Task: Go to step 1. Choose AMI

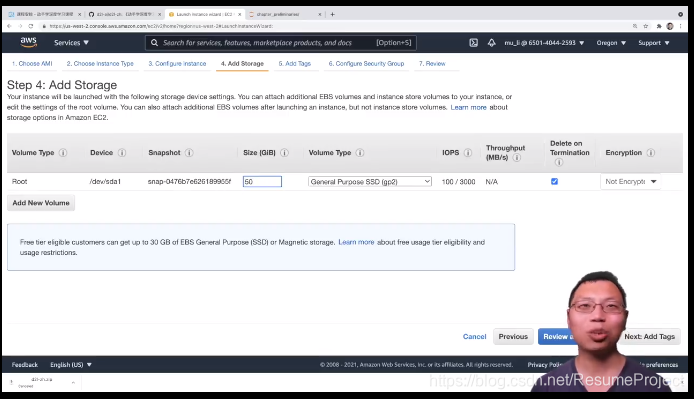Action: pos(32,64)
